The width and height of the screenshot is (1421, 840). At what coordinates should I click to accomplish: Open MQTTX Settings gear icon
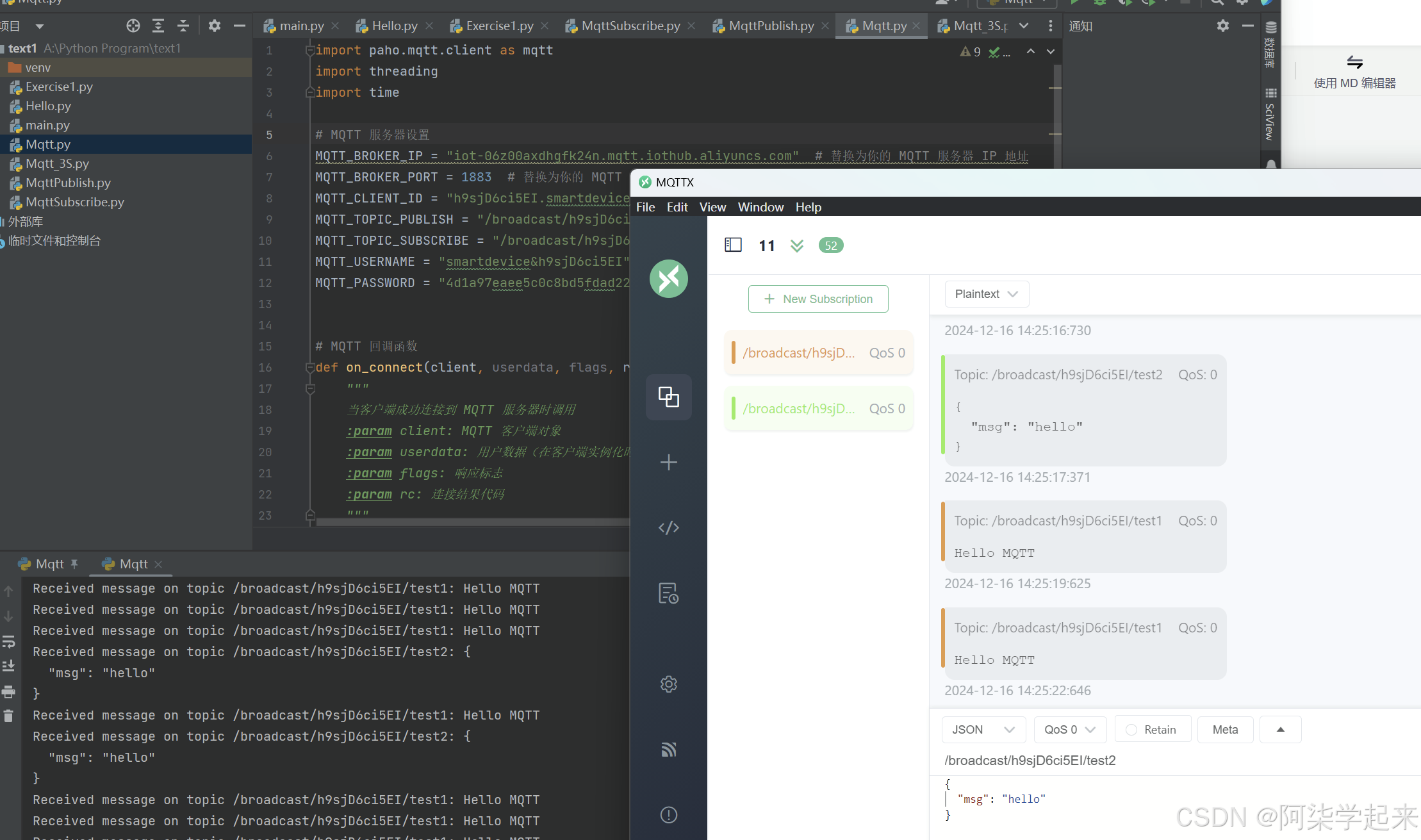coord(668,684)
